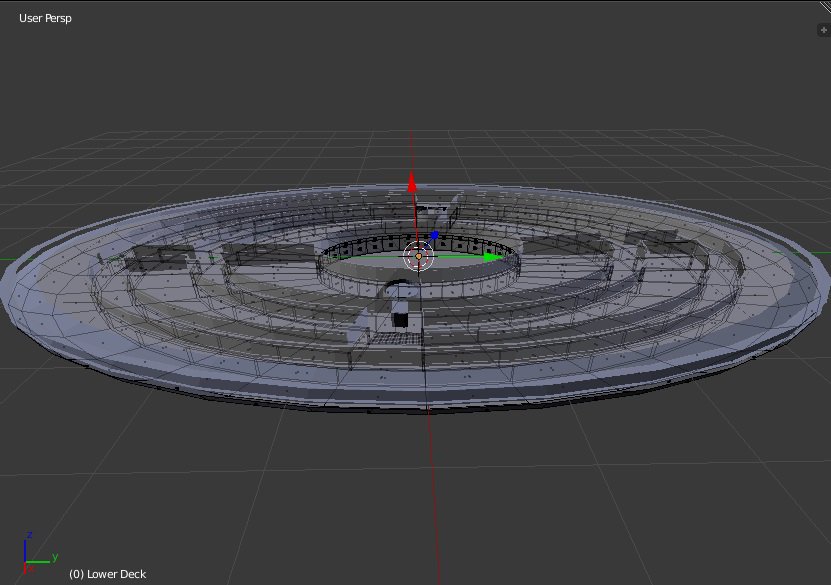Screen dimensions: 831x585
Task: Click the blue manipulator axis handle
Action: 434,235
